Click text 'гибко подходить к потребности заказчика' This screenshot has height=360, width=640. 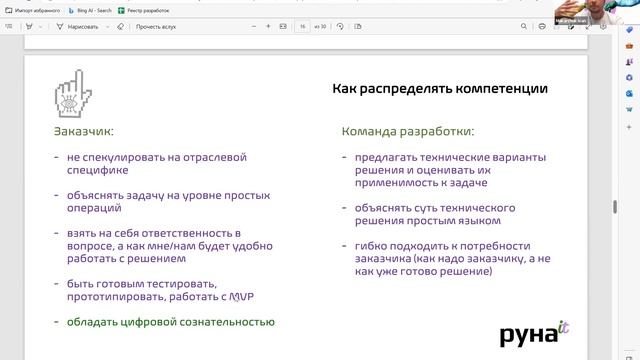(x=442, y=252)
